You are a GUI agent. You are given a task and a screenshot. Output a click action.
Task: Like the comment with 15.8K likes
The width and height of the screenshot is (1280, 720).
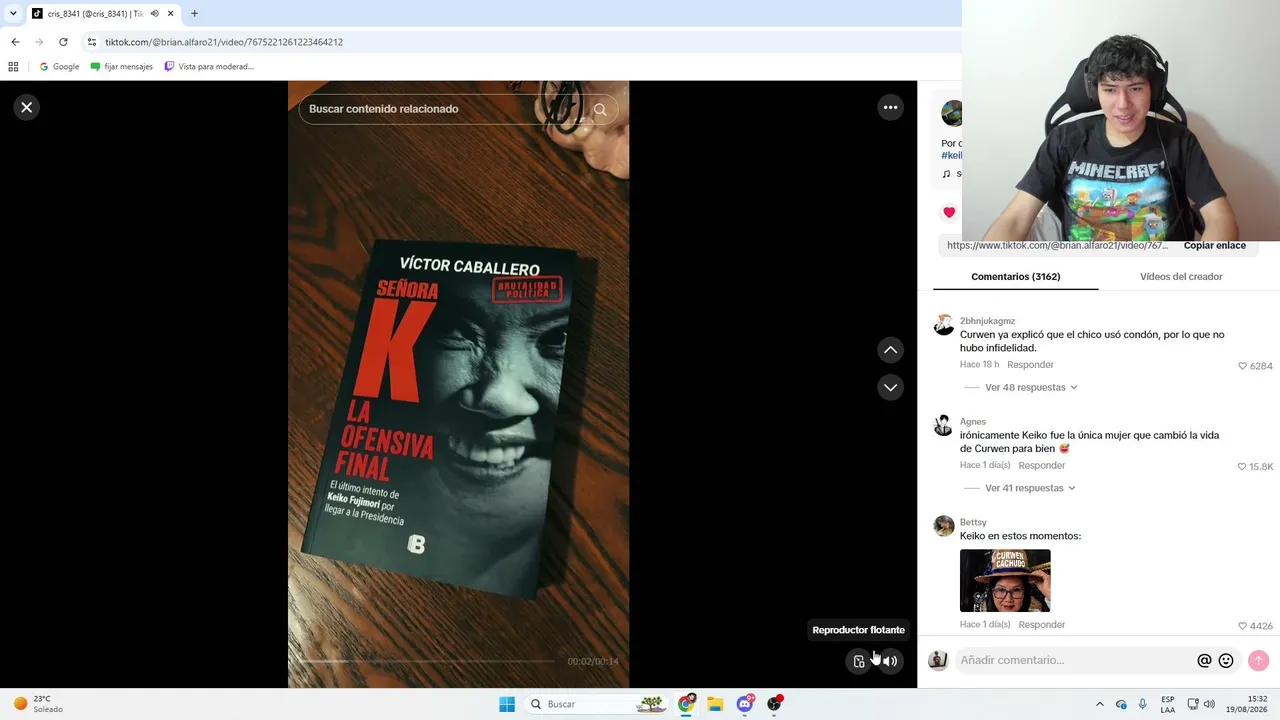1242,467
